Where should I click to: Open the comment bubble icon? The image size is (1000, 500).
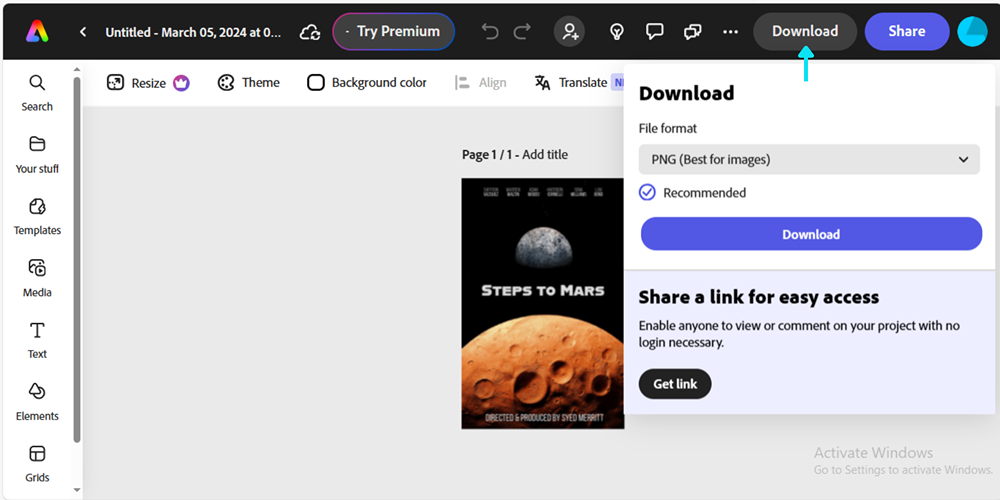(x=654, y=31)
